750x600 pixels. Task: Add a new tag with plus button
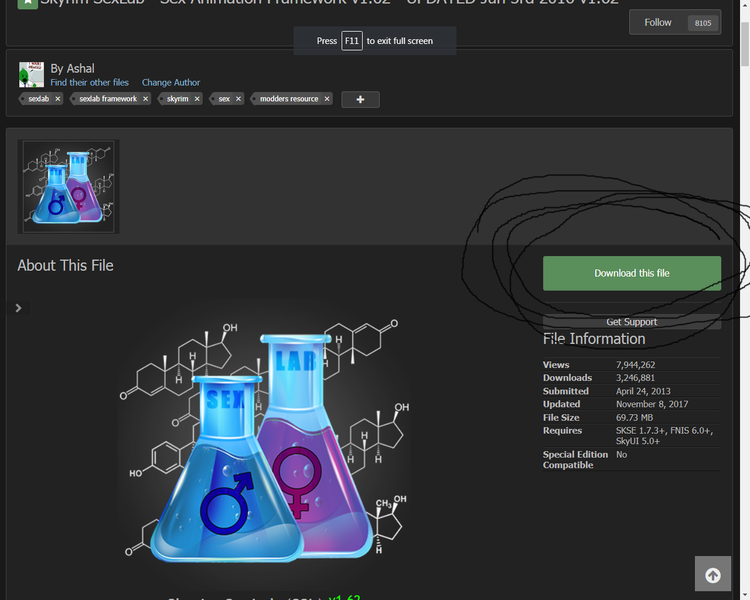click(x=361, y=100)
